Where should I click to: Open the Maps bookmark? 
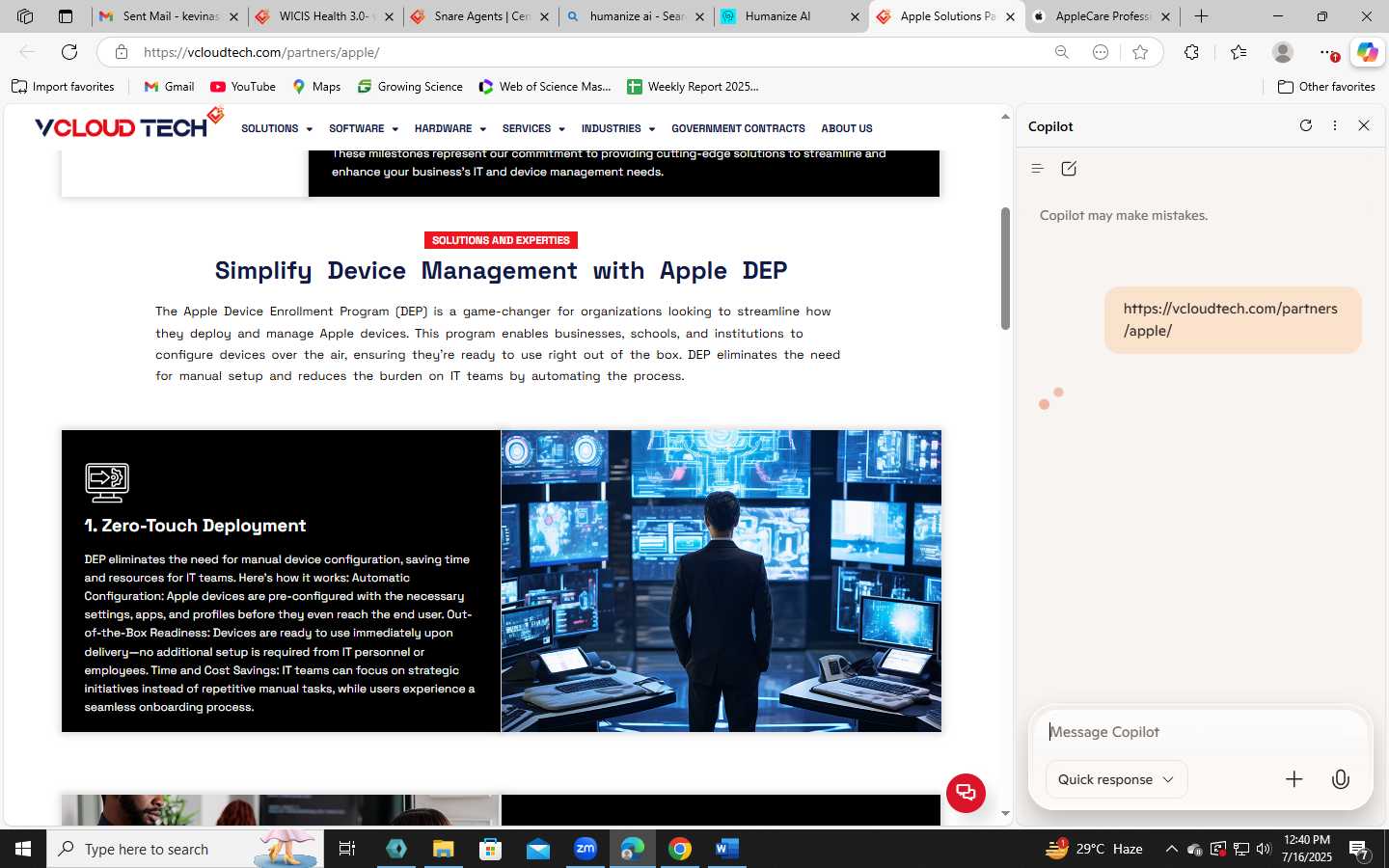[x=316, y=87]
